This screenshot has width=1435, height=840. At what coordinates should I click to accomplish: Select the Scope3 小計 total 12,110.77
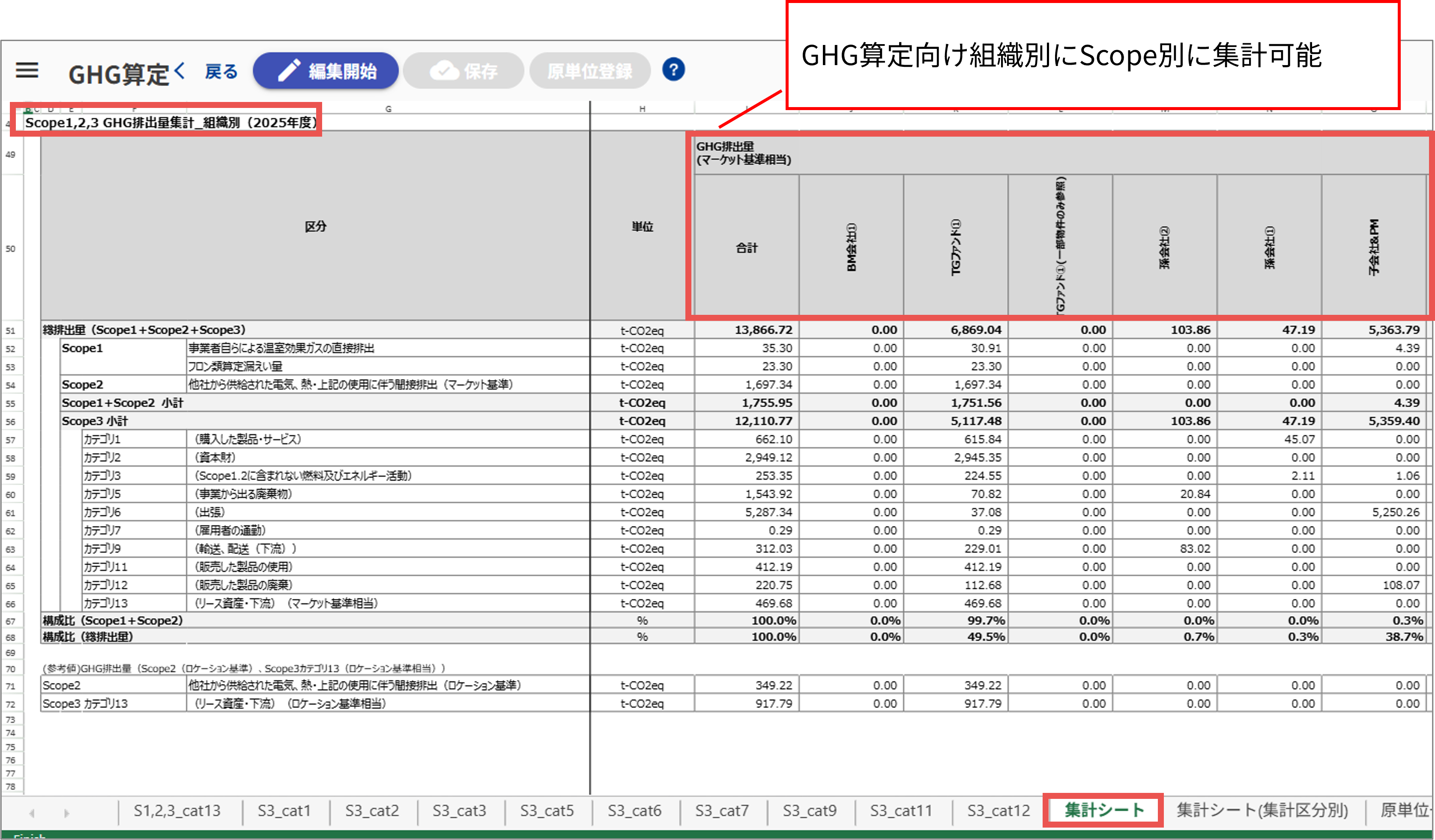pos(747,421)
